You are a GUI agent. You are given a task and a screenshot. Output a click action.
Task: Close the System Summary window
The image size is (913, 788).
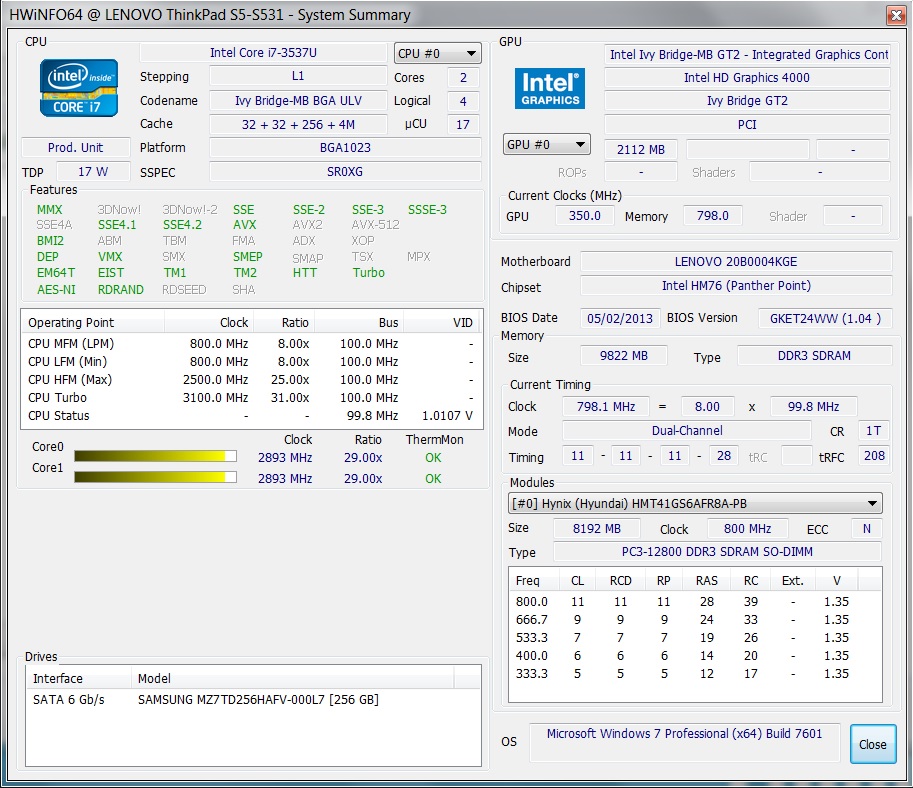coord(896,15)
